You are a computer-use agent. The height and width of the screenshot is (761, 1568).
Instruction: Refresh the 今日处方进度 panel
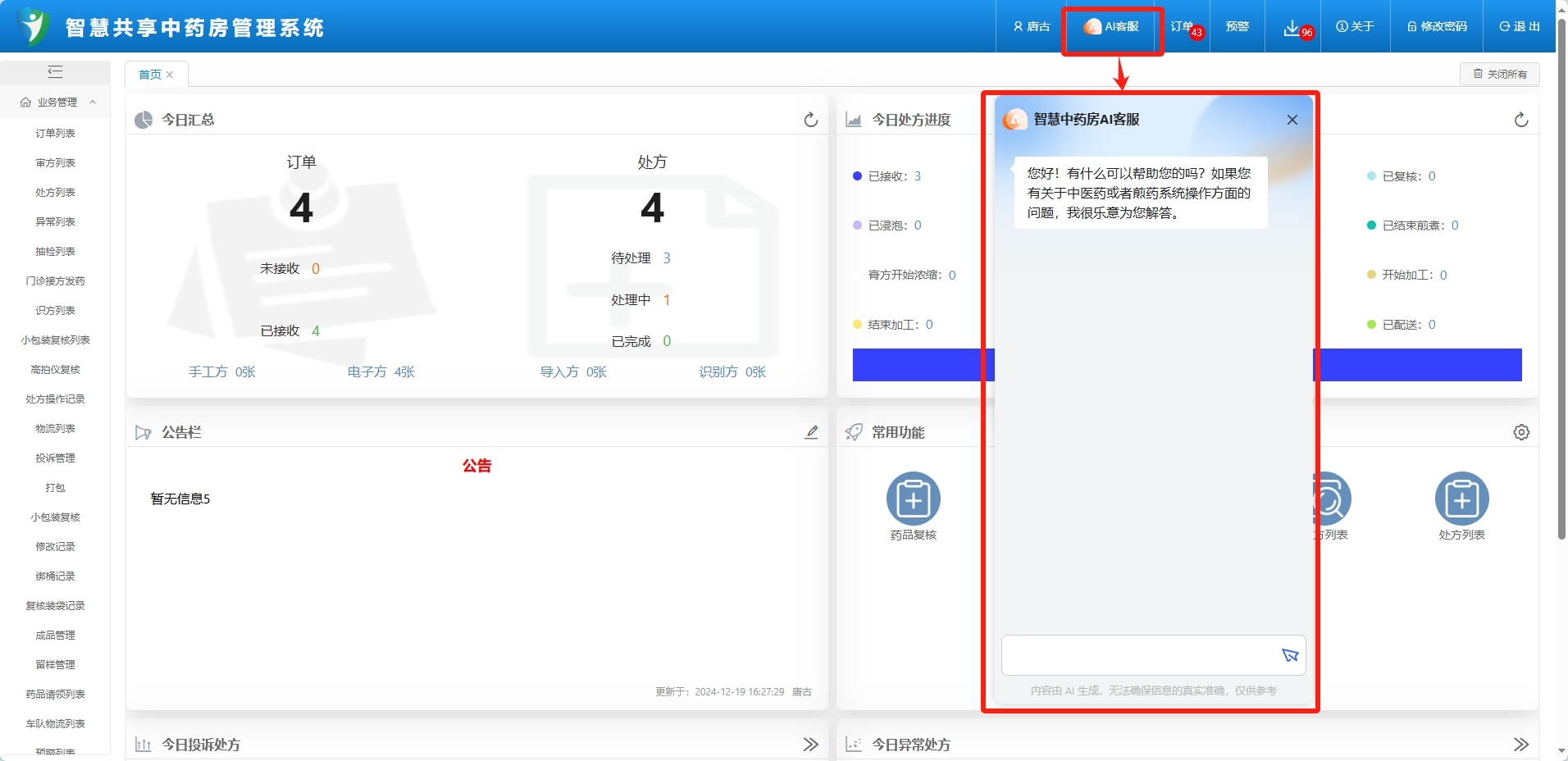(1520, 121)
